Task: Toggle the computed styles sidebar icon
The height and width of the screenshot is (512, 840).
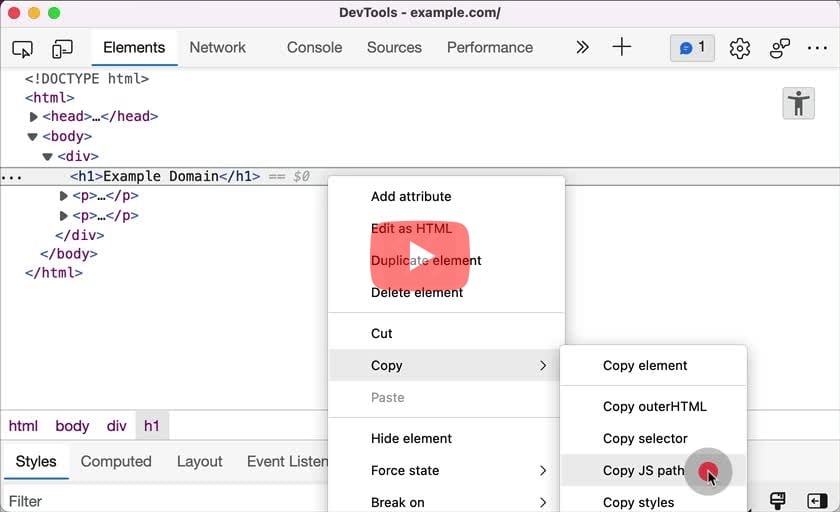Action: coord(817,501)
